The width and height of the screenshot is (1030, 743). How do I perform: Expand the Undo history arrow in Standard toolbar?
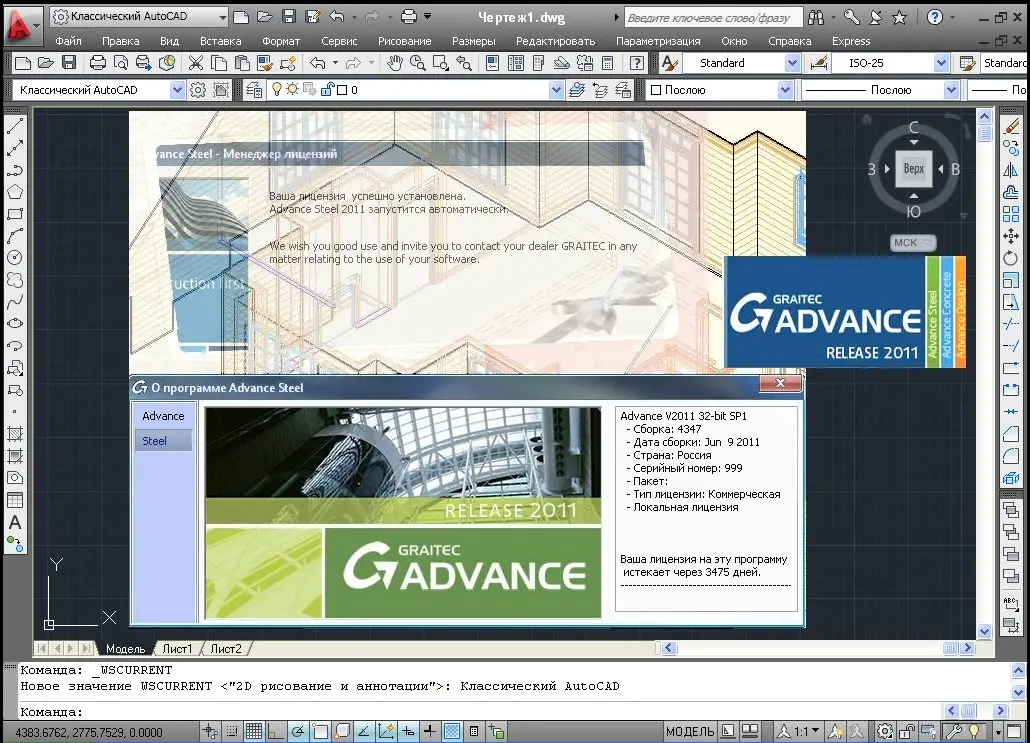click(x=335, y=63)
